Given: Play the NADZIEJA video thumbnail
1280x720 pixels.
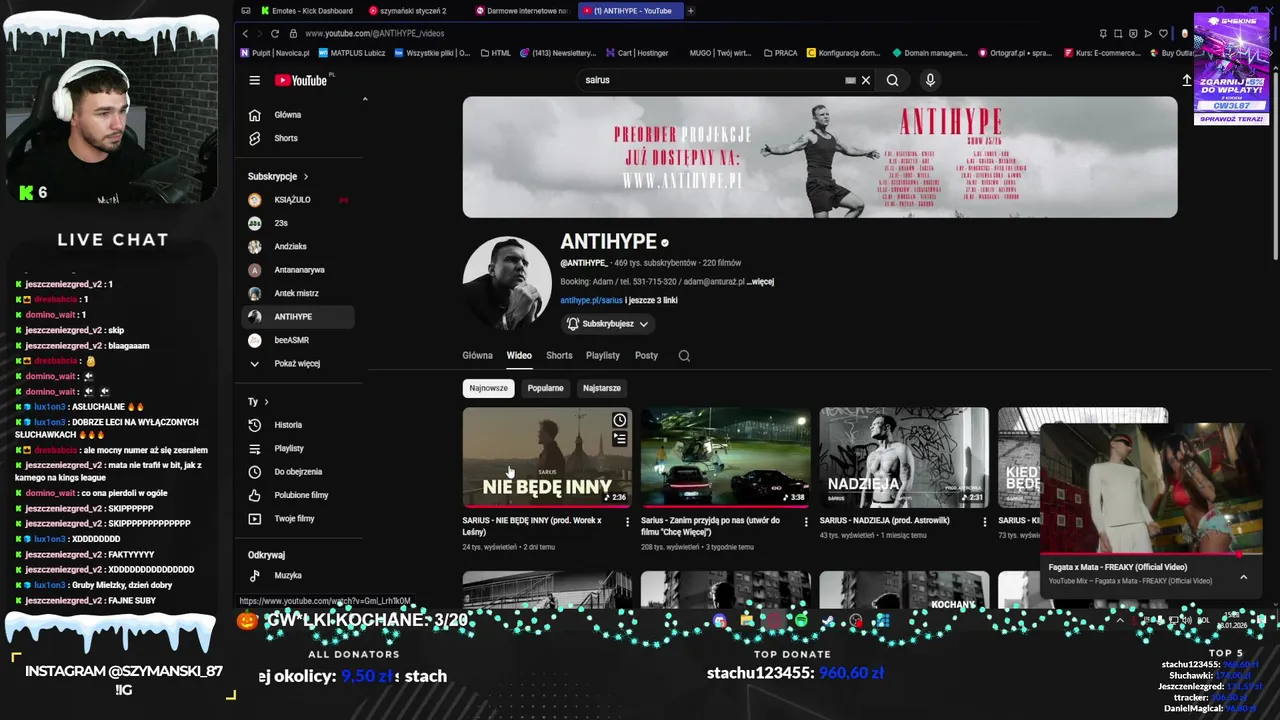Looking at the screenshot, I should [904, 457].
